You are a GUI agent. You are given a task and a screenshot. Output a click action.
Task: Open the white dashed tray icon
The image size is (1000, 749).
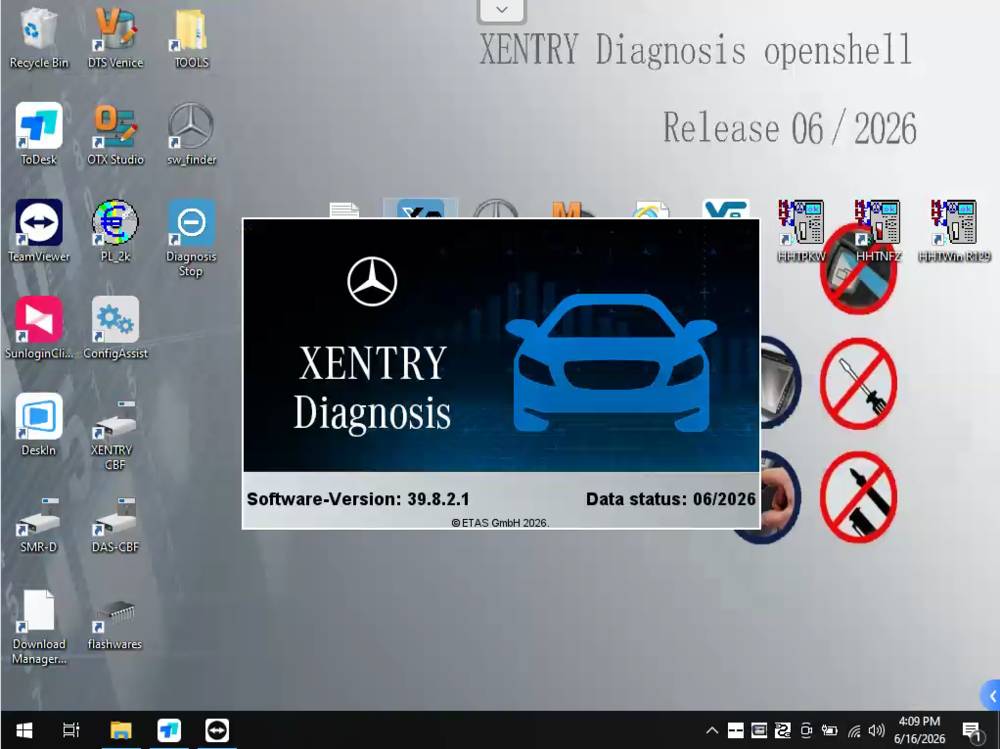coord(735,730)
